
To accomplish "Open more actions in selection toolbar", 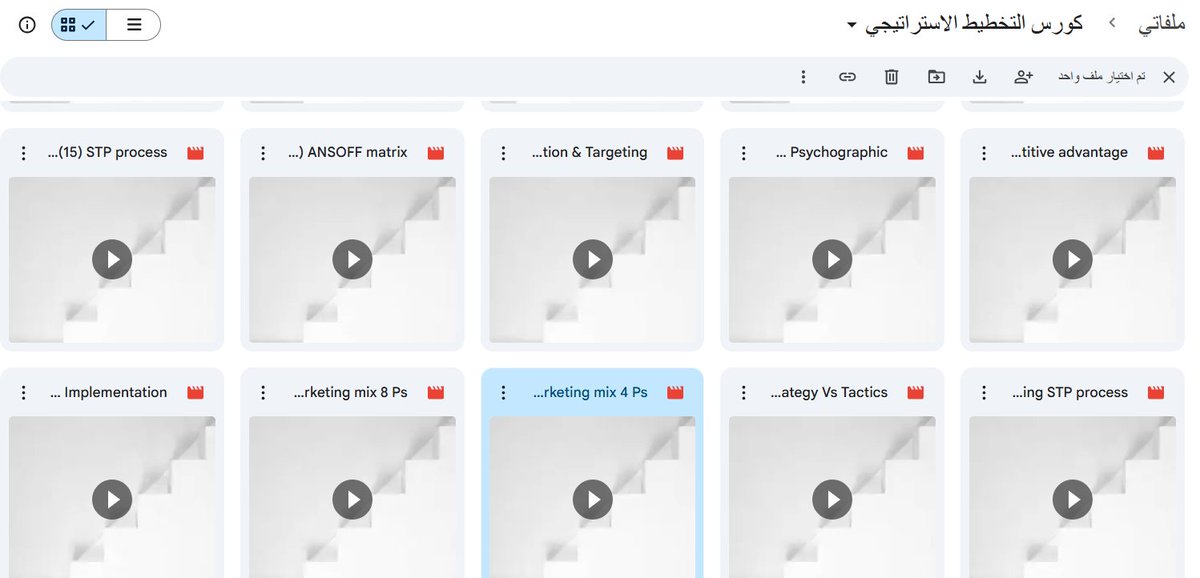I will (803, 77).
